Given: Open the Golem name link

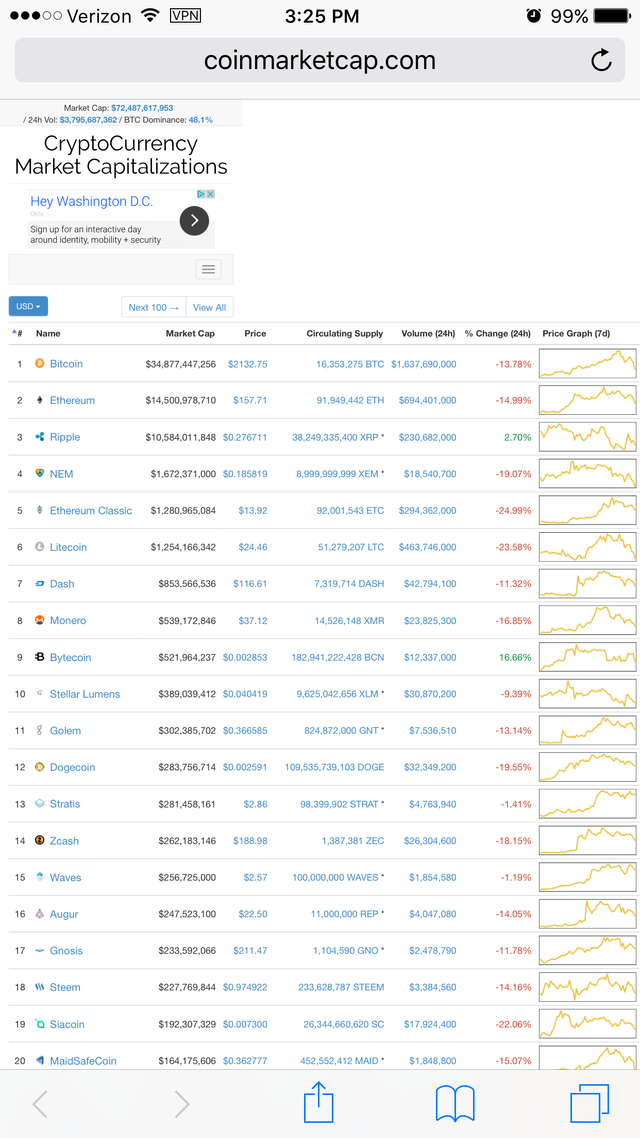Looking at the screenshot, I should (65, 730).
